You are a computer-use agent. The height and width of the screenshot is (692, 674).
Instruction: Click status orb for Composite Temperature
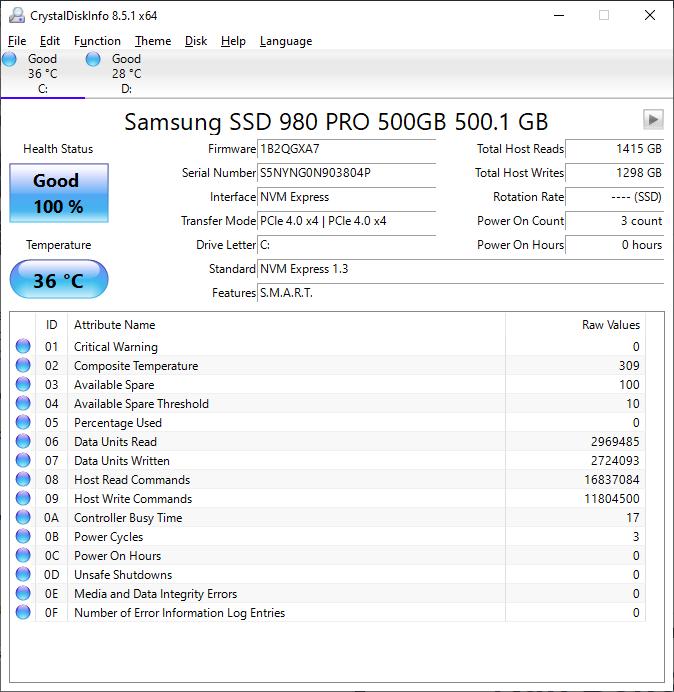23,365
